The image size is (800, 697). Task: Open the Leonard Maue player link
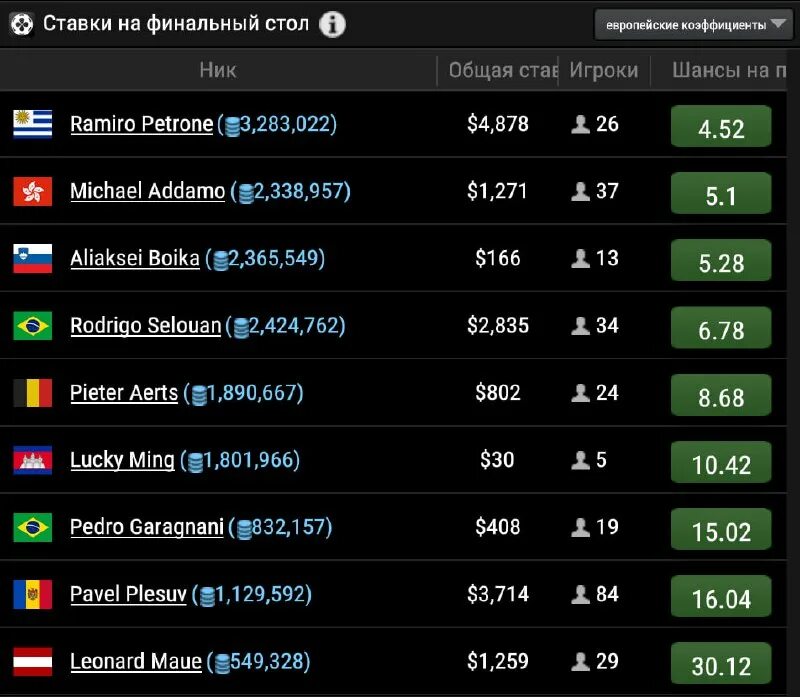(x=136, y=661)
